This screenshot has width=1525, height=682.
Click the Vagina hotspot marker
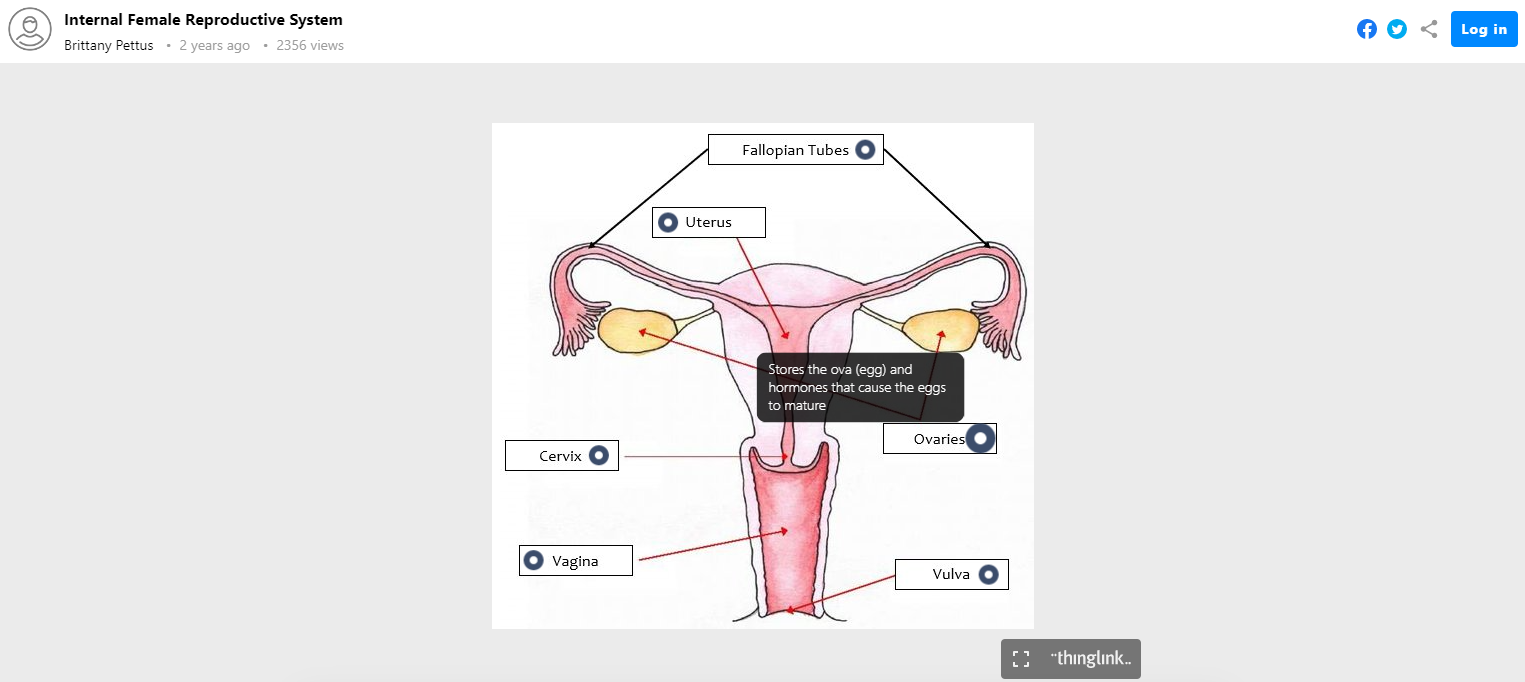(x=534, y=561)
